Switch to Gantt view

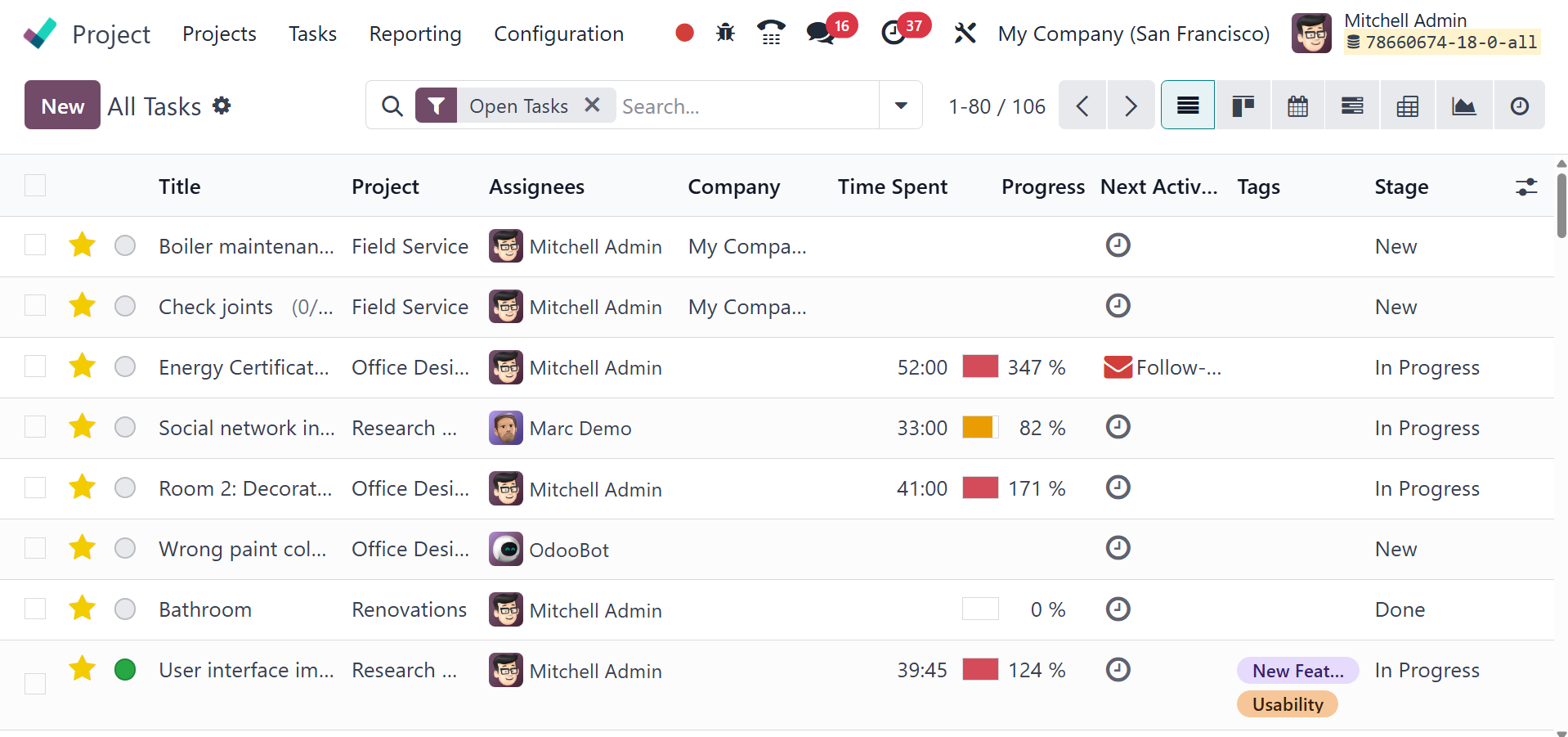tap(1352, 106)
